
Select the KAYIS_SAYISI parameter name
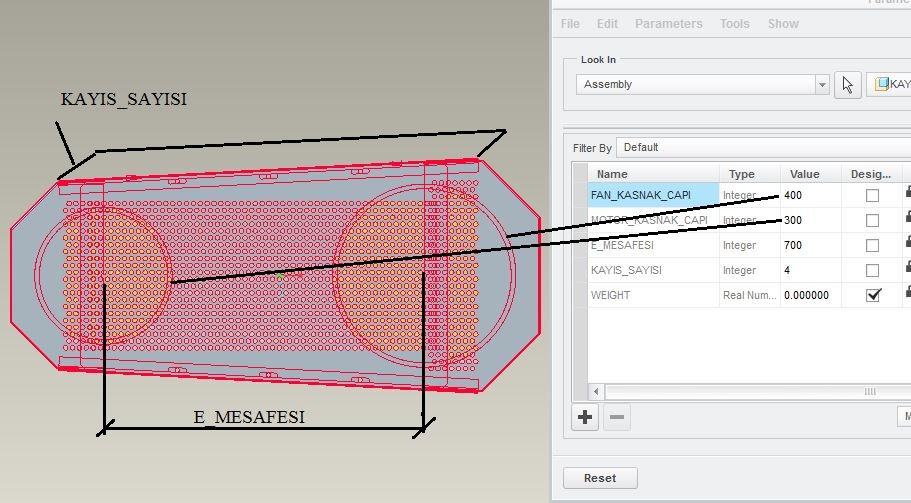tap(653, 270)
